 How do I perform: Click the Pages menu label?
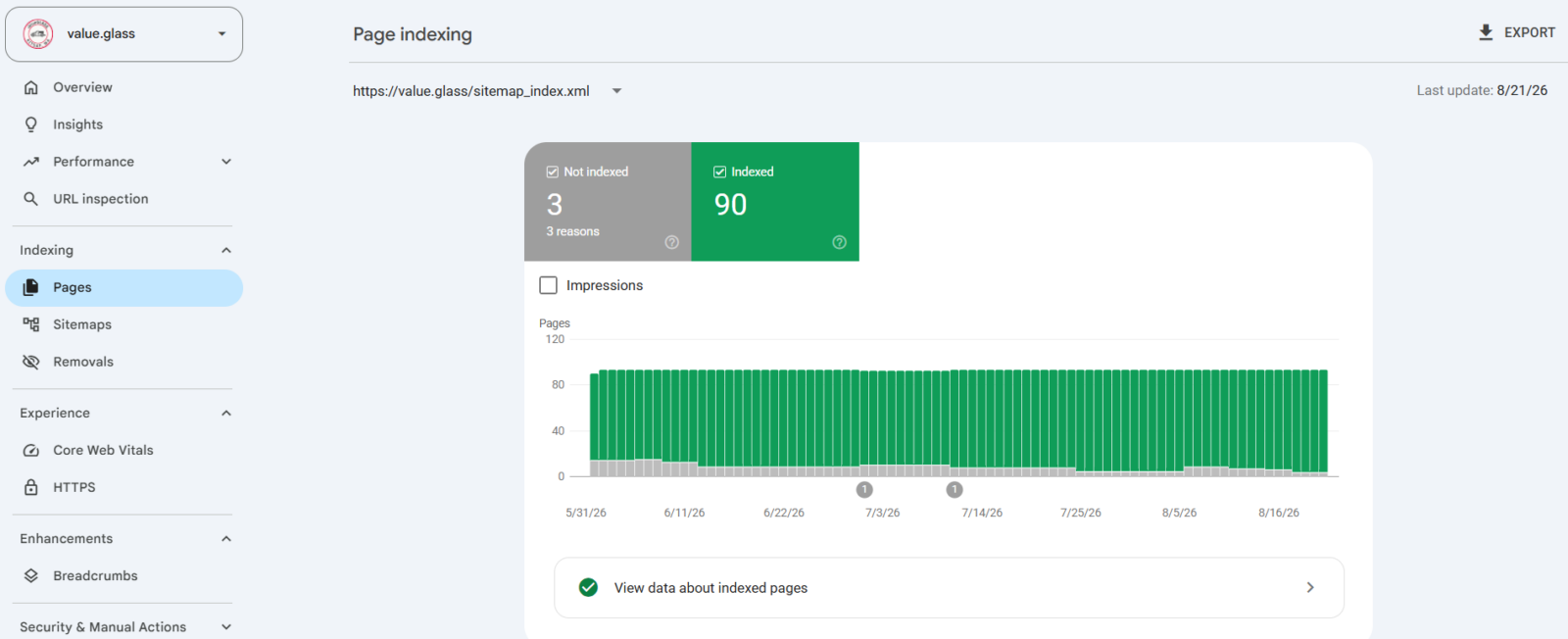click(x=73, y=287)
